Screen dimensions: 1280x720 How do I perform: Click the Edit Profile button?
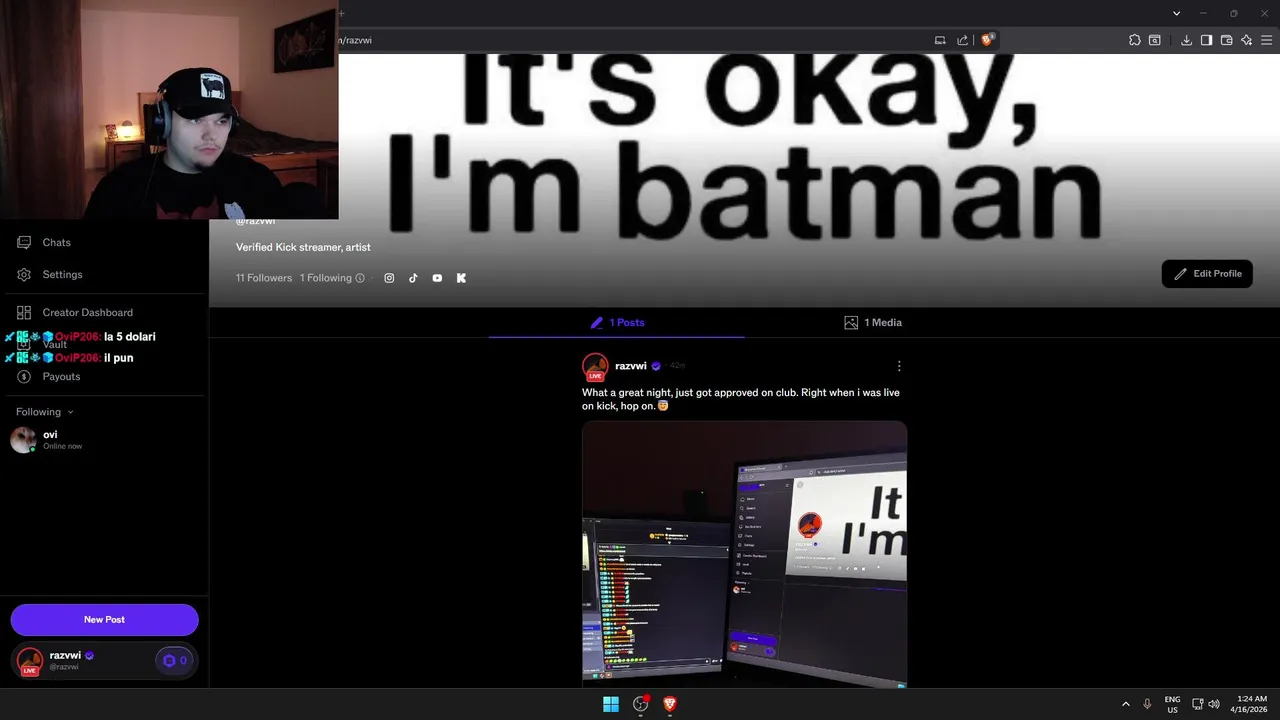click(1207, 274)
